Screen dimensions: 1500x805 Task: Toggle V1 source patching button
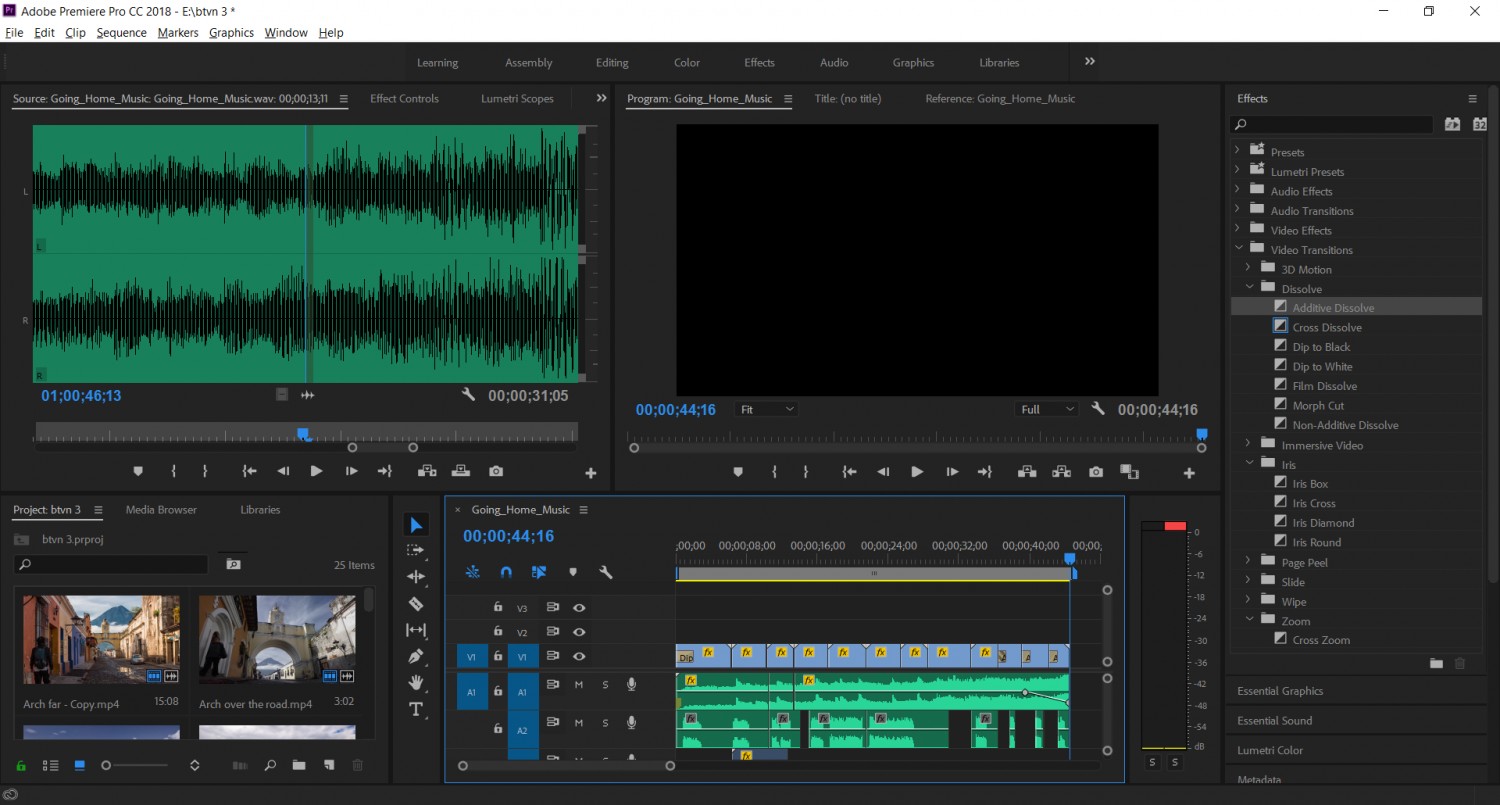click(473, 656)
